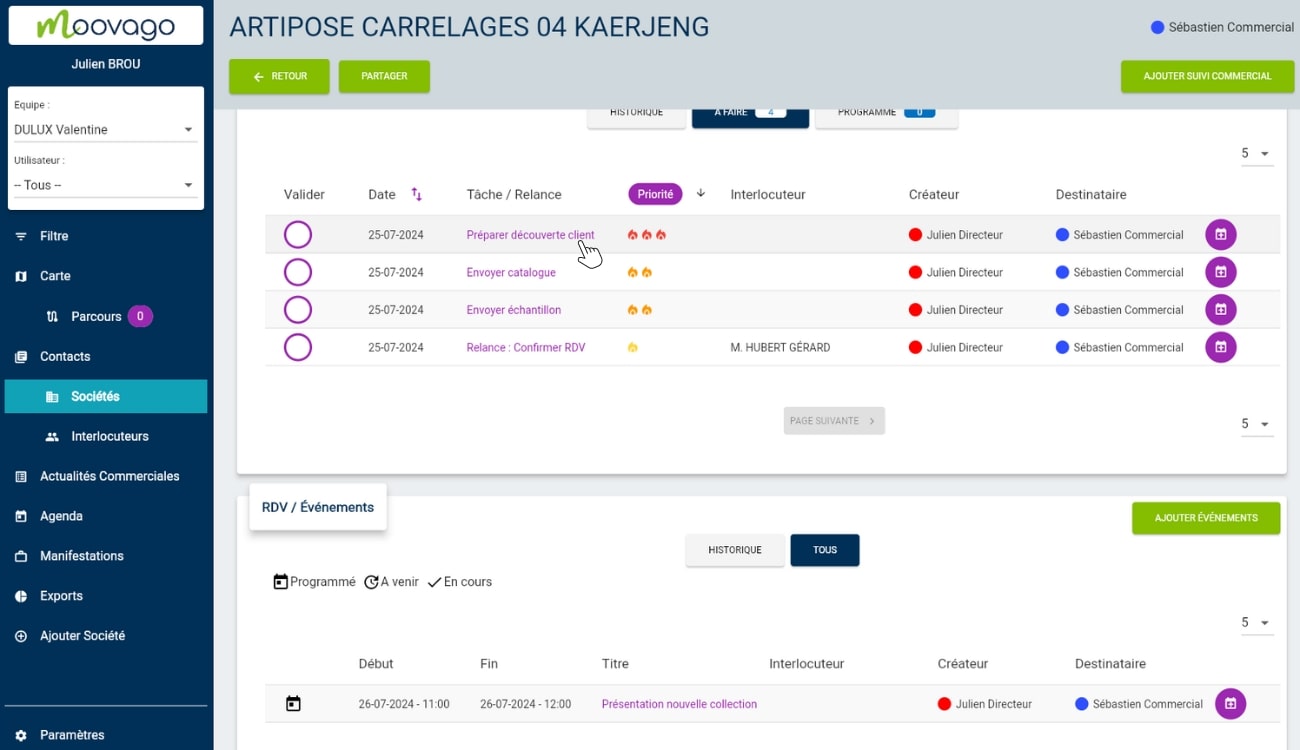Click the Manifestations briefcase icon
This screenshot has height=750, width=1300.
pyautogui.click(x=21, y=556)
